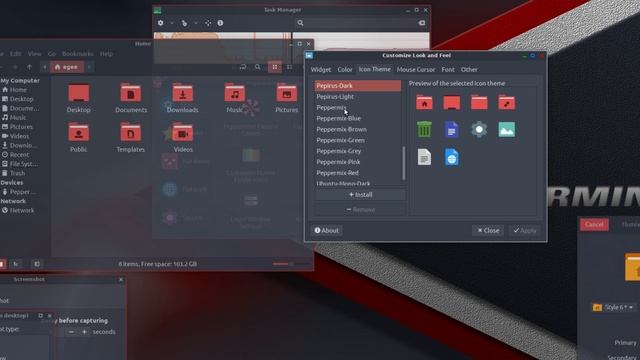640x360 pixels.
Task: Open the Pictures folder
Action: pyautogui.click(x=287, y=98)
